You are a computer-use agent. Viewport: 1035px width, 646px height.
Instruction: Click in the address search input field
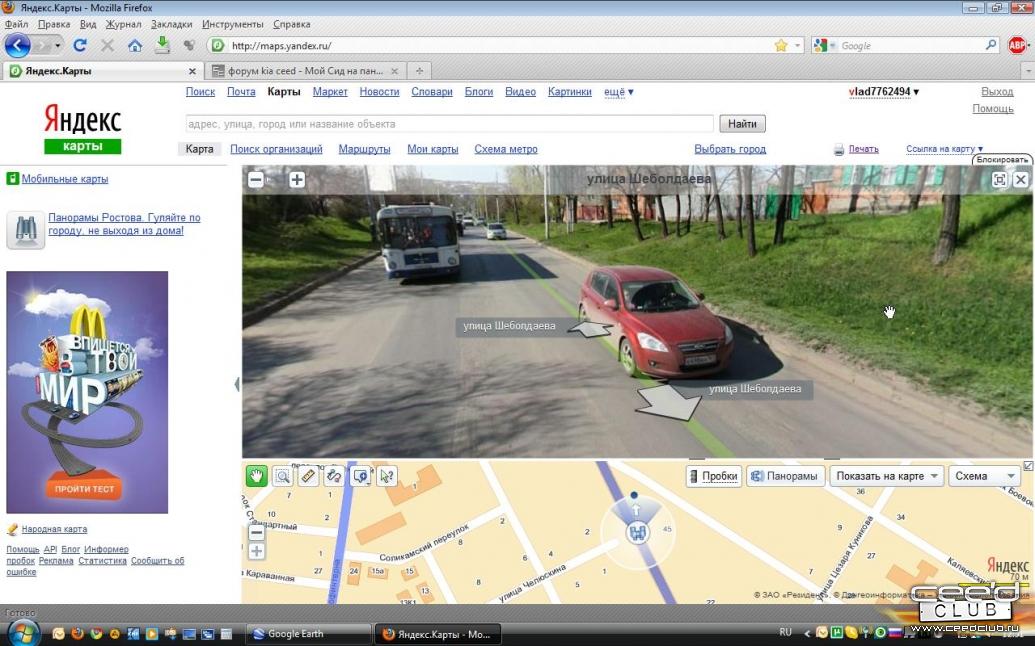(450, 123)
